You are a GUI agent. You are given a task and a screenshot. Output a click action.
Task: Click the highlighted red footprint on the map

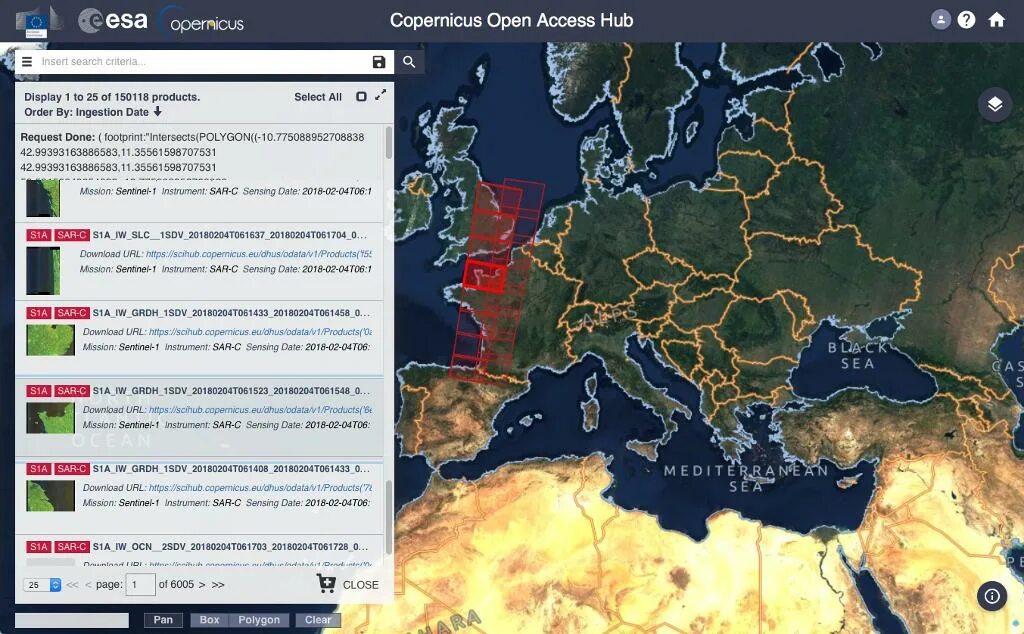point(485,275)
